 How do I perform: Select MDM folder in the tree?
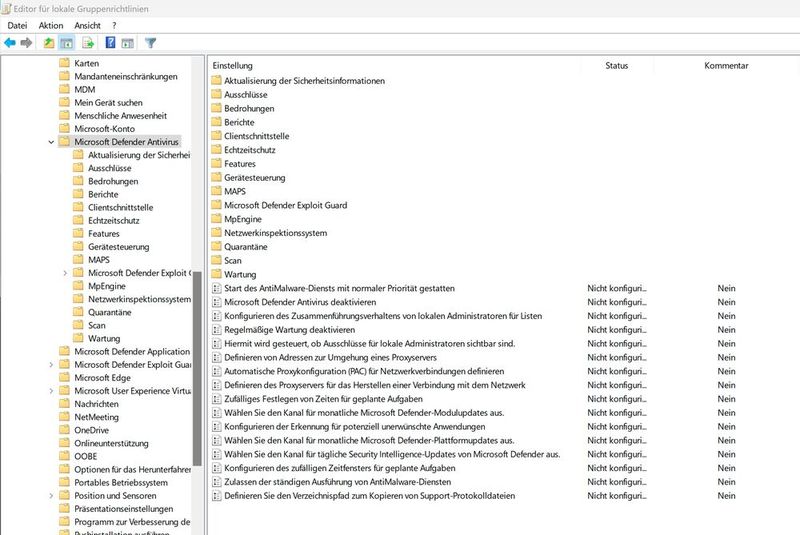click(x=85, y=90)
